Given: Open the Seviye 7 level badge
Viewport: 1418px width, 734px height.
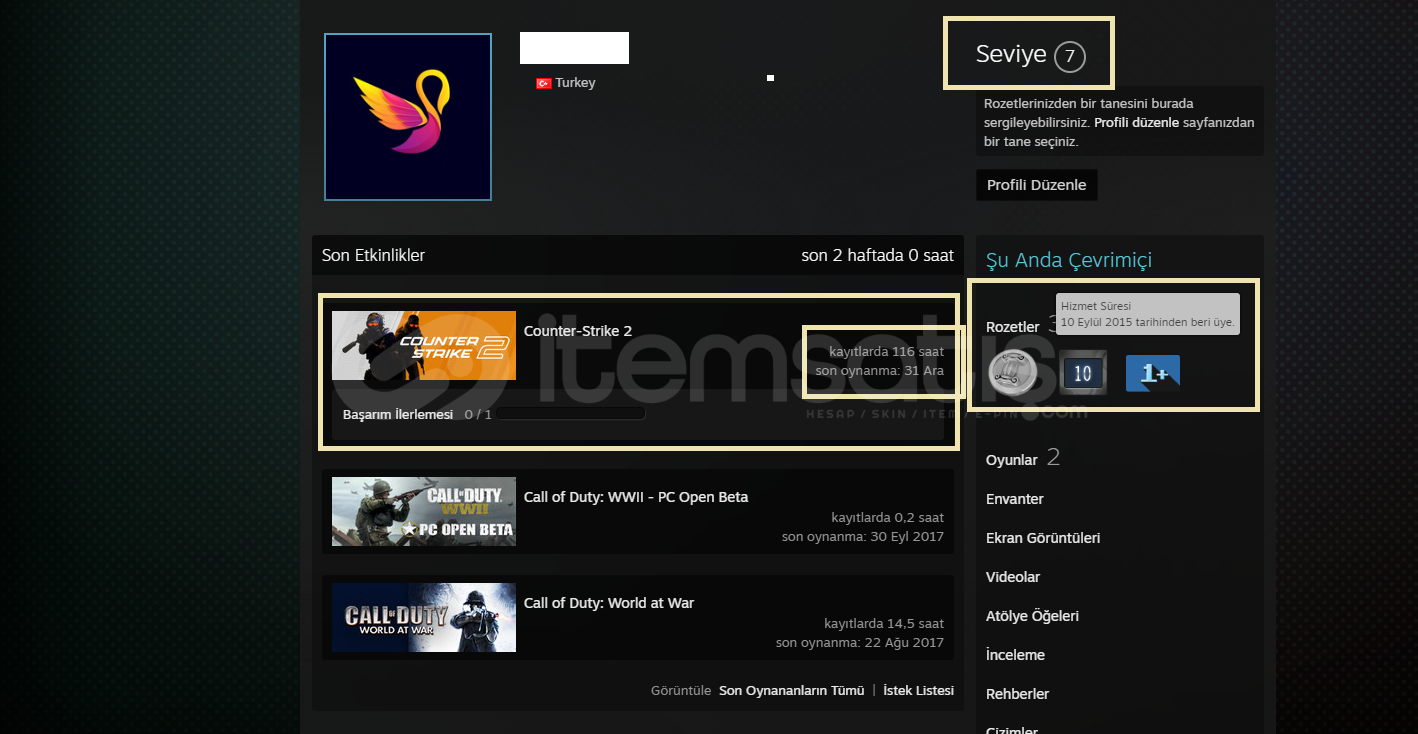Looking at the screenshot, I should pos(1030,55).
